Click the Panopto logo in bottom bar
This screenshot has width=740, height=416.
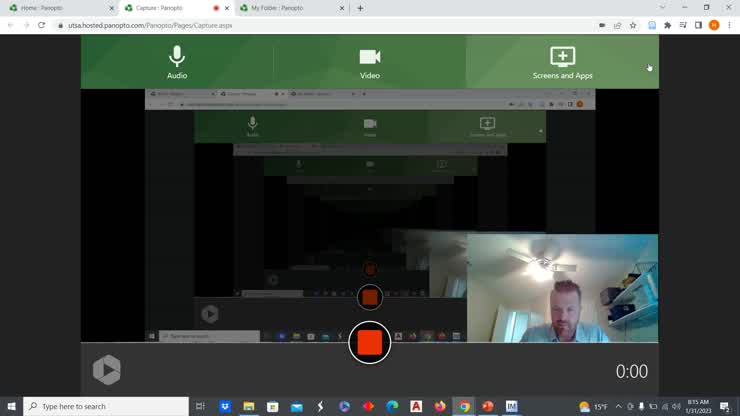tap(107, 370)
